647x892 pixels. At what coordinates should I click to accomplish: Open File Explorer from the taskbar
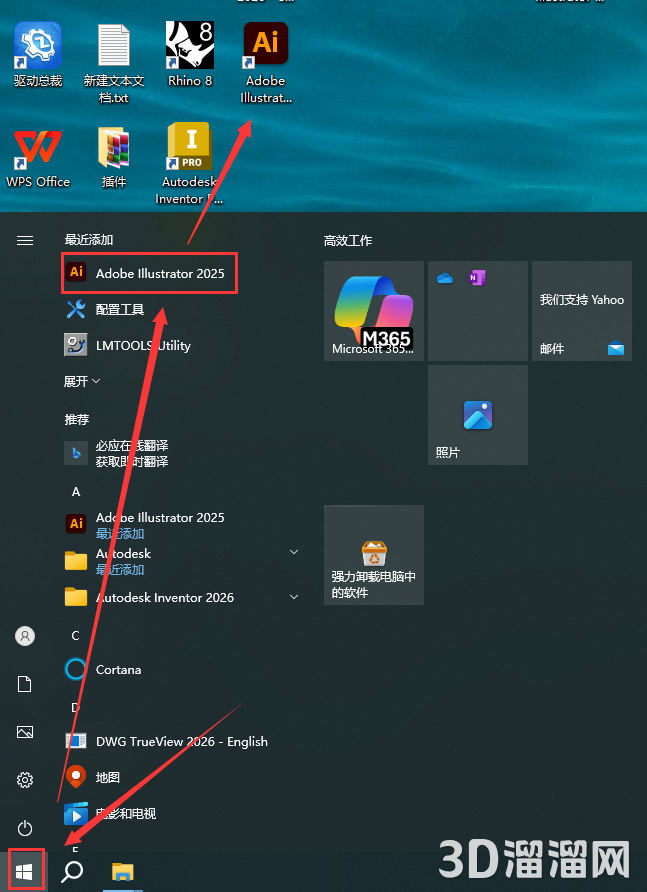[122, 871]
